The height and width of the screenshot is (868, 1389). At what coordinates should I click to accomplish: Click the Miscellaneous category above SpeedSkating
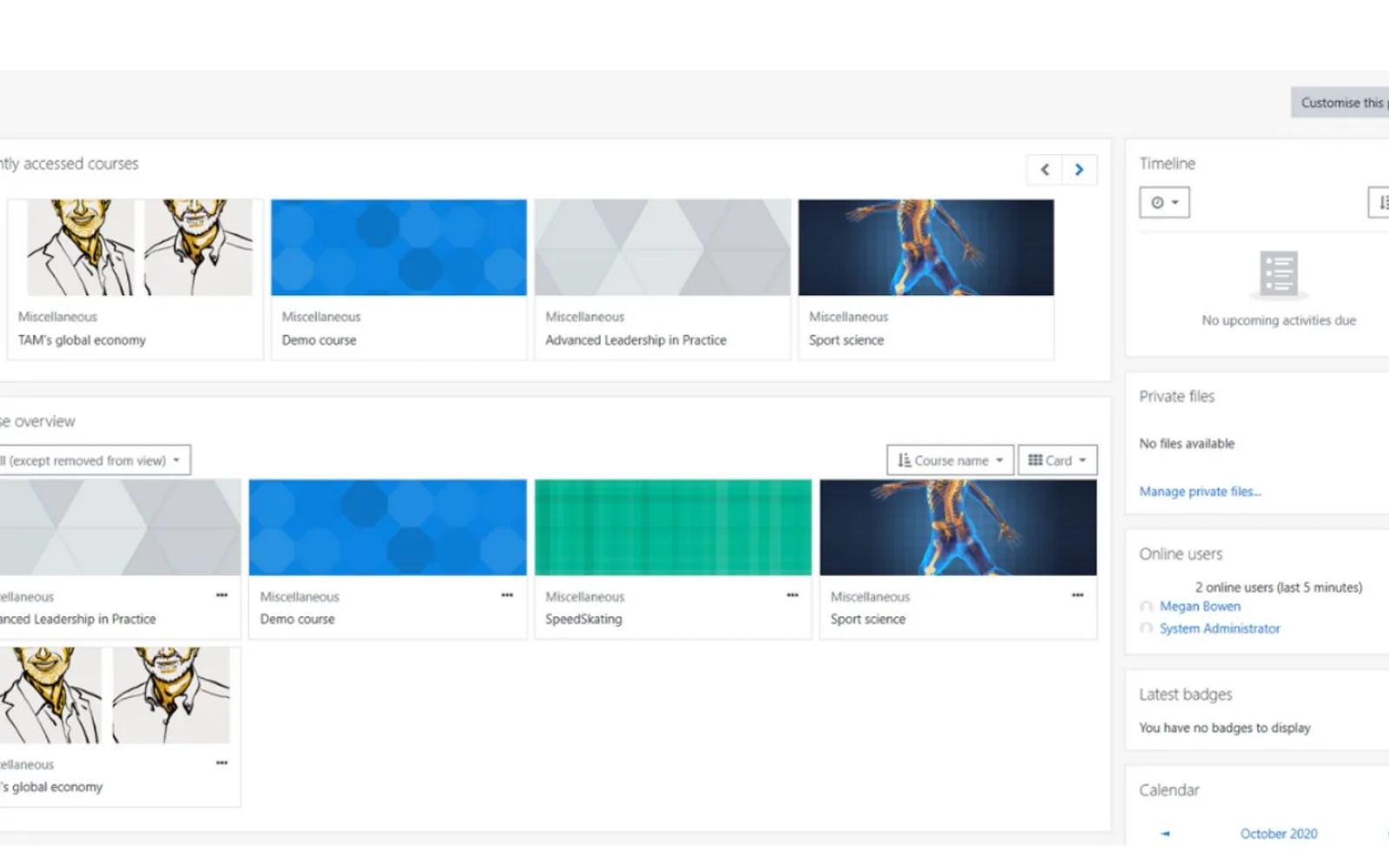pyautogui.click(x=585, y=597)
